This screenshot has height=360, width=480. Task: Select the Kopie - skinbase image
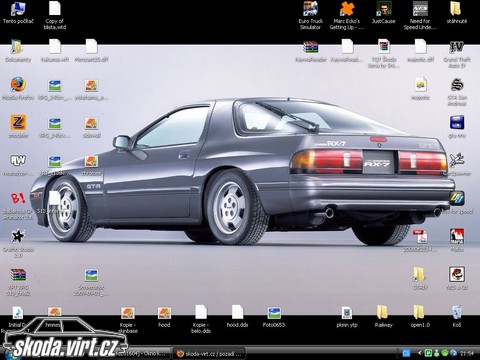pos(128,313)
